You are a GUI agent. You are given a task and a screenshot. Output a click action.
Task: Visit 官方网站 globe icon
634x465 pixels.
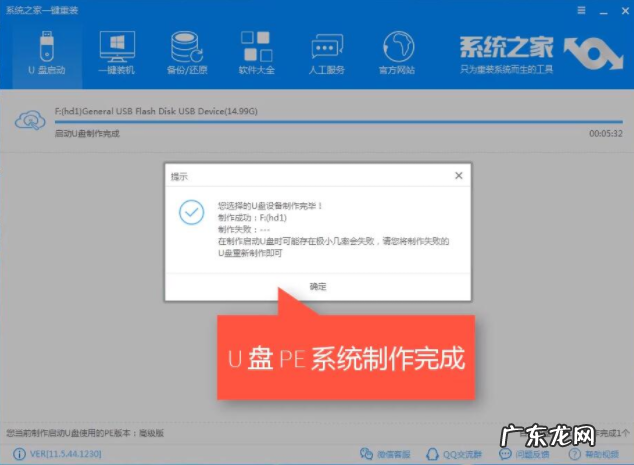pos(397,53)
